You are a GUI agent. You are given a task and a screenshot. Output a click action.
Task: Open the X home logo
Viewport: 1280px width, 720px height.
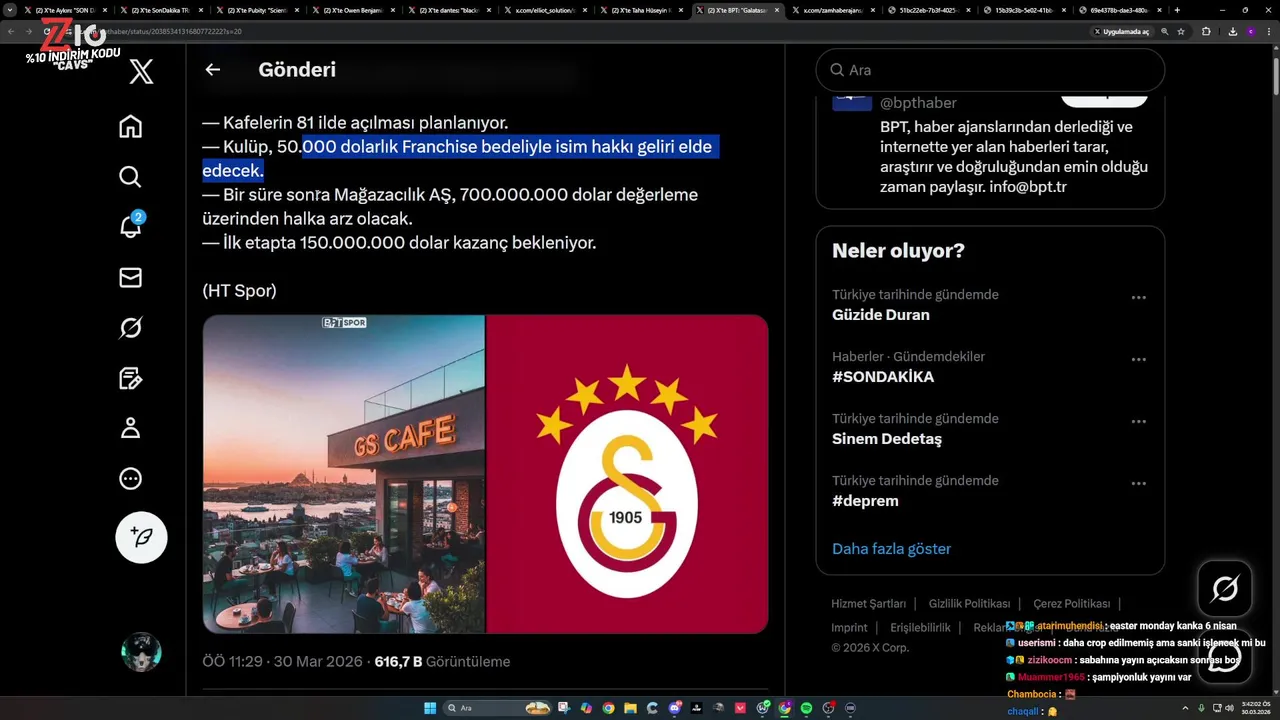(x=142, y=71)
